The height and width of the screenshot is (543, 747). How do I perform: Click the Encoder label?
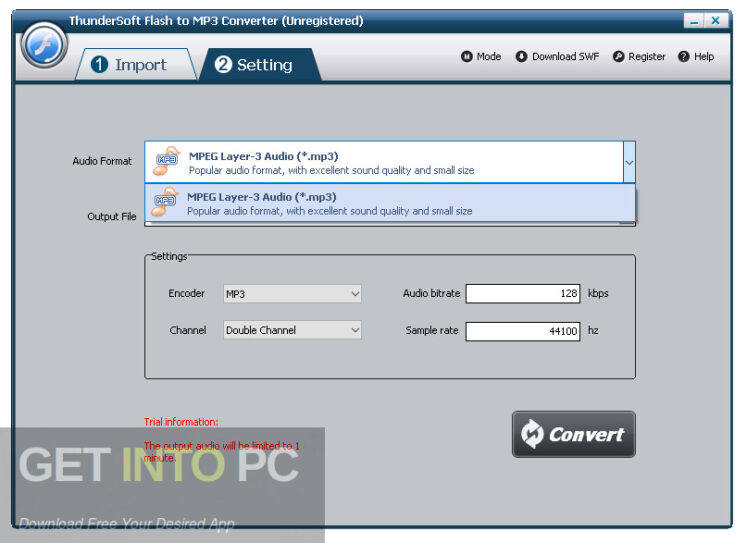(x=186, y=293)
